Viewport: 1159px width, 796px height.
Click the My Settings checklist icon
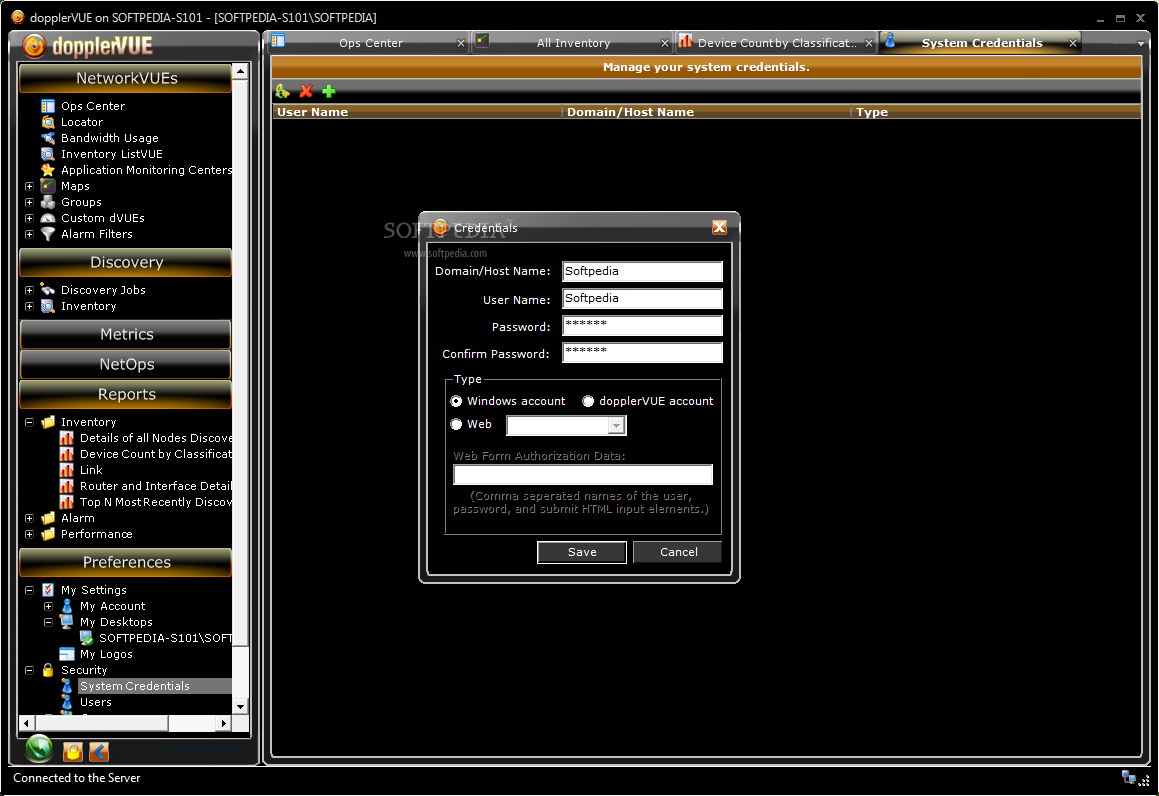48,590
